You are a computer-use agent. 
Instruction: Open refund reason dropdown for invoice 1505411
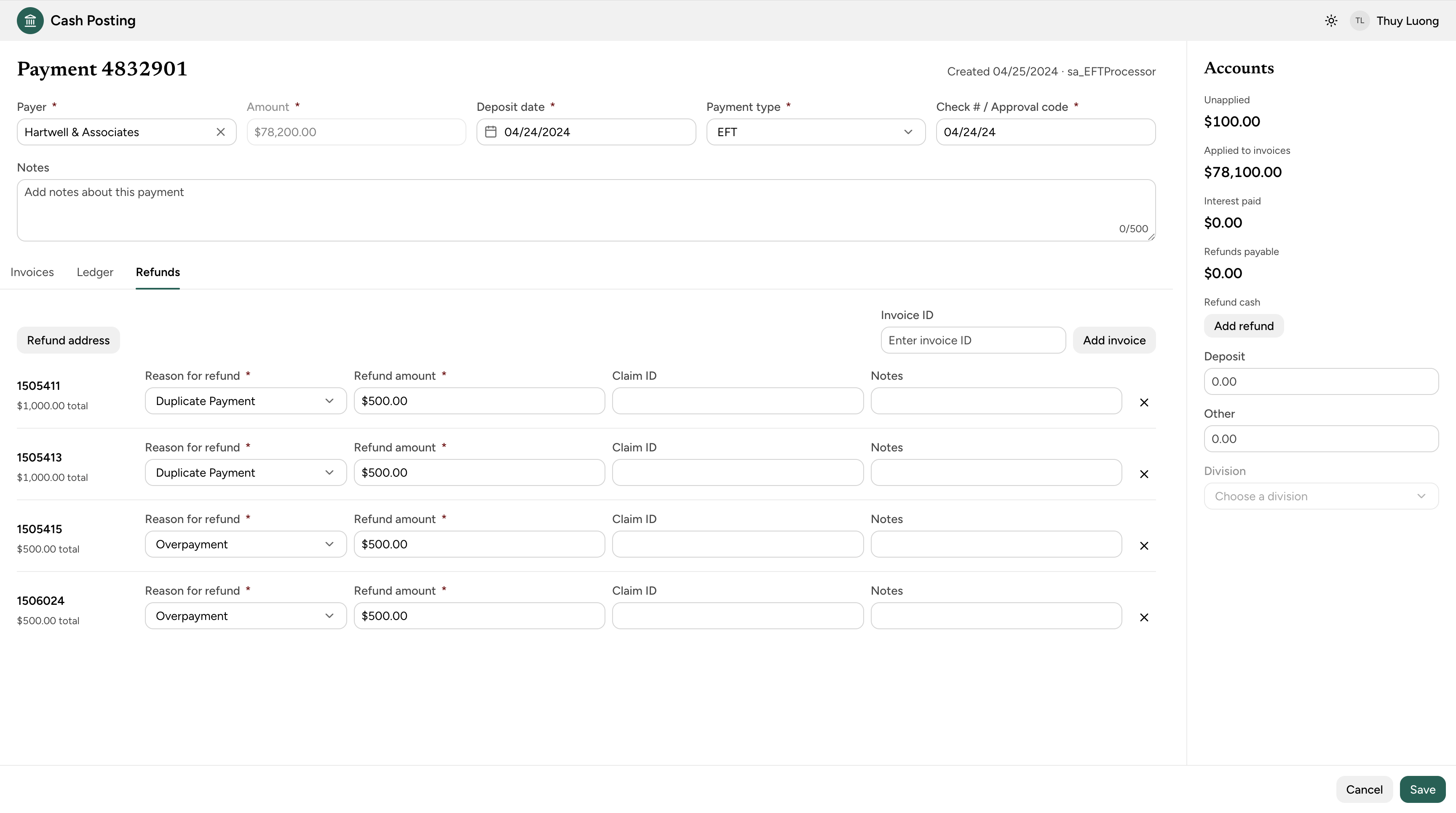pos(245,401)
